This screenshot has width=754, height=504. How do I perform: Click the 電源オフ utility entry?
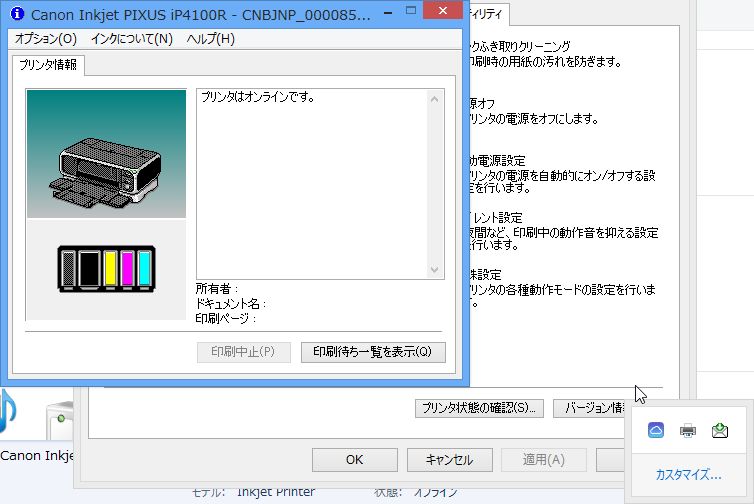pos(534,111)
